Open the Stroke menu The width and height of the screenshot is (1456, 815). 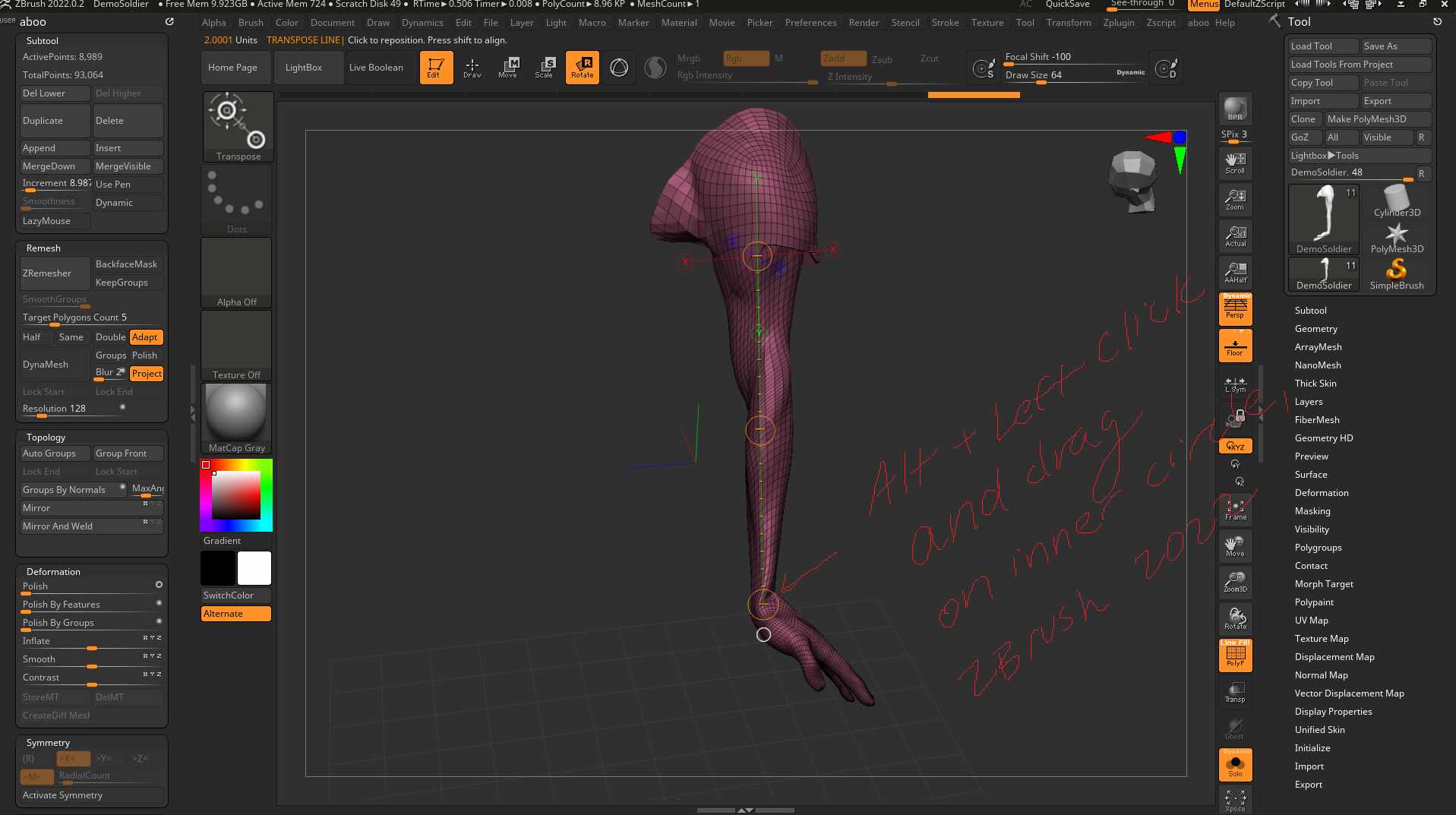pyautogui.click(x=945, y=23)
